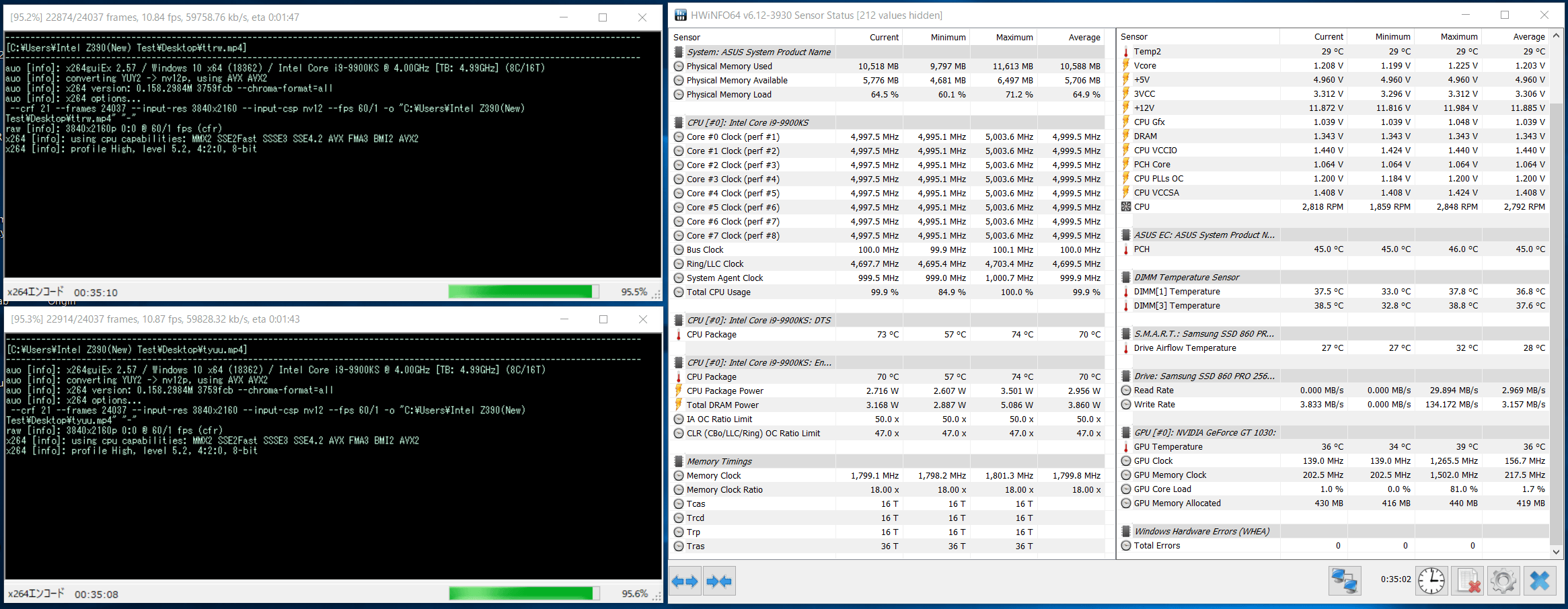Screen dimensions: 1568x609
Task: Click the circle icon beside Total Errors
Action: (x=1126, y=545)
